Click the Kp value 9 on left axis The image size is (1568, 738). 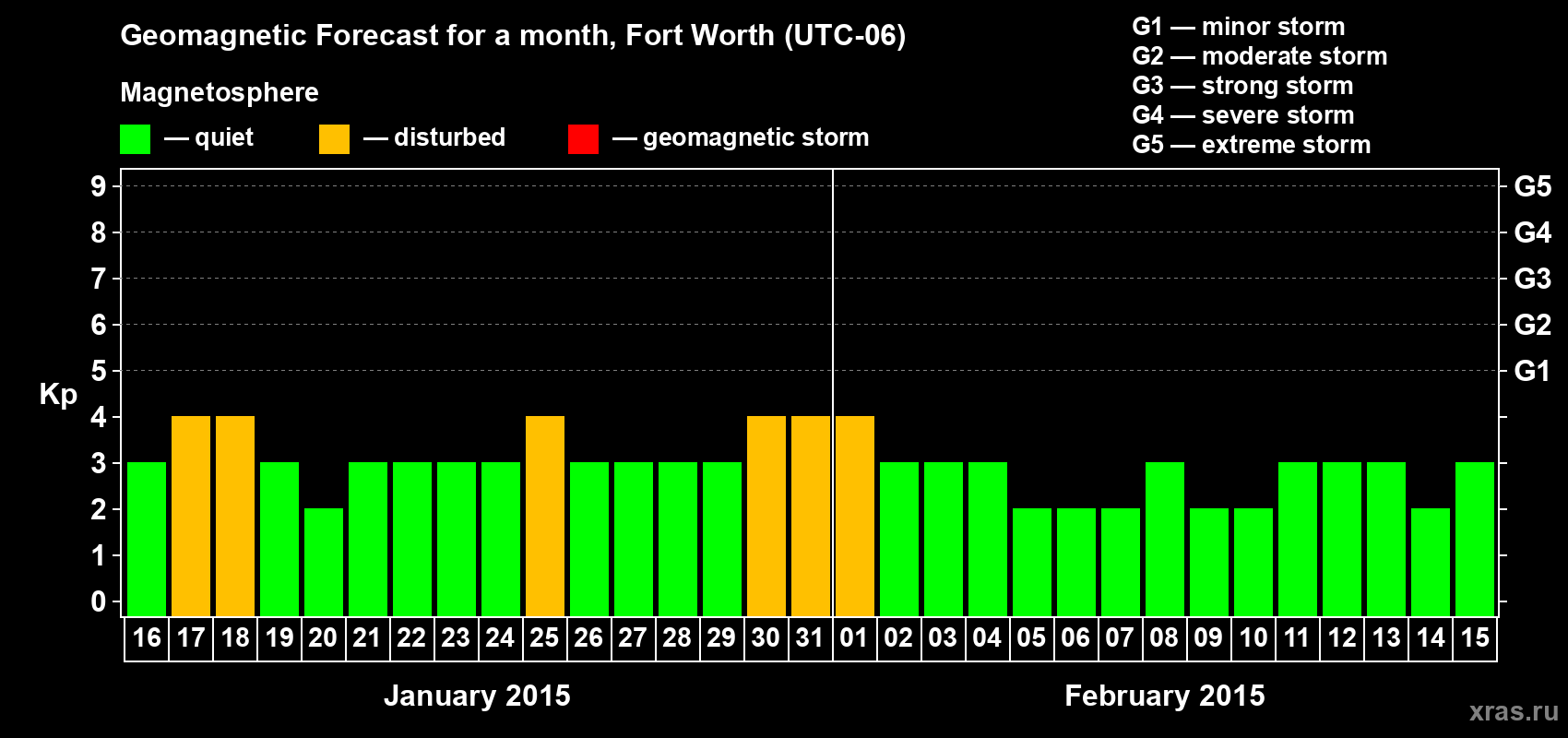pos(99,186)
